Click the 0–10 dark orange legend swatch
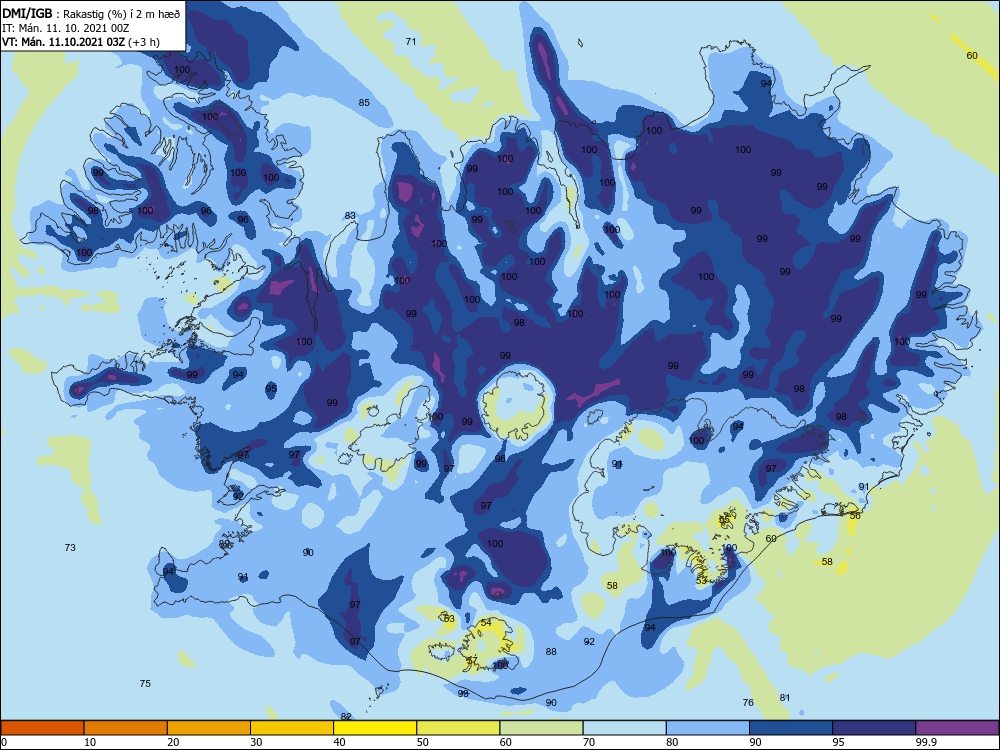The image size is (1000, 750). (42, 728)
